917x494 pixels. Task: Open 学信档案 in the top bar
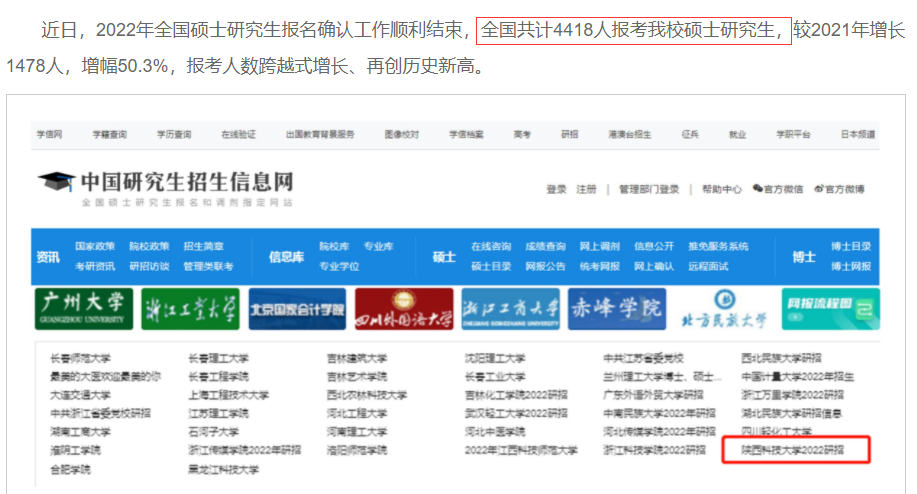[x=466, y=134]
